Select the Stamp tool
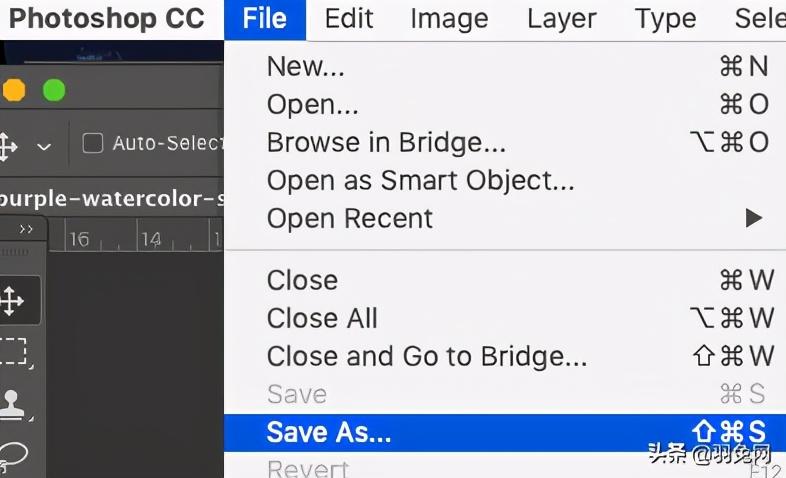The width and height of the screenshot is (786, 478). pyautogui.click(x=12, y=403)
